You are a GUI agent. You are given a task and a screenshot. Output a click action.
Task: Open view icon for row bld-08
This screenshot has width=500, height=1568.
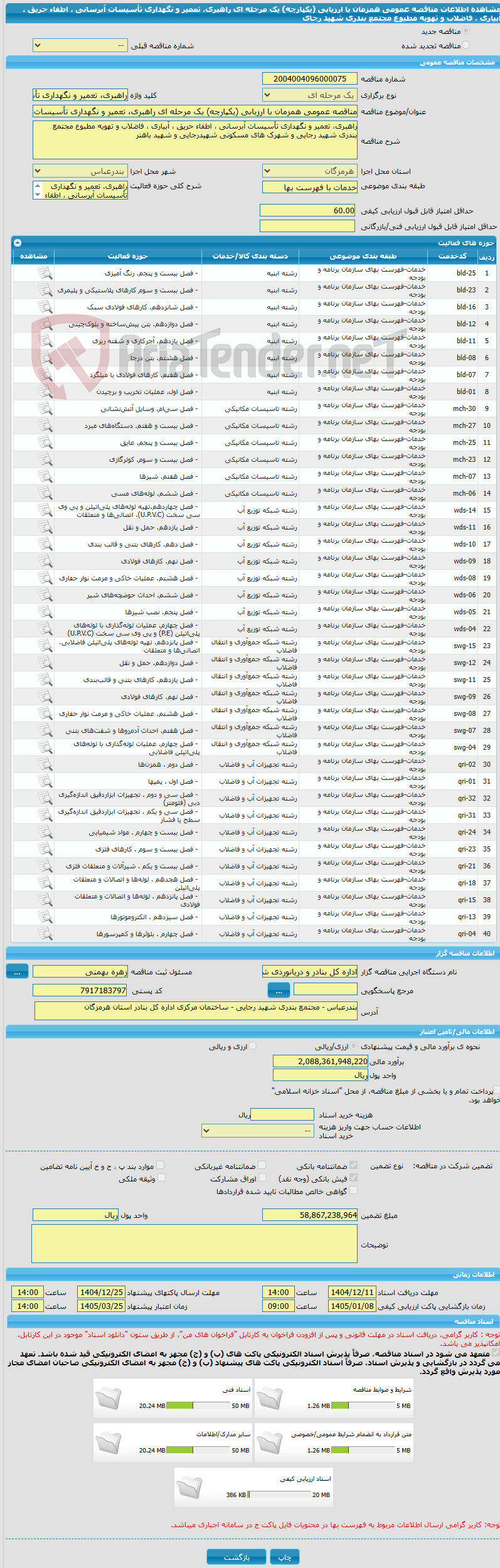45,358
